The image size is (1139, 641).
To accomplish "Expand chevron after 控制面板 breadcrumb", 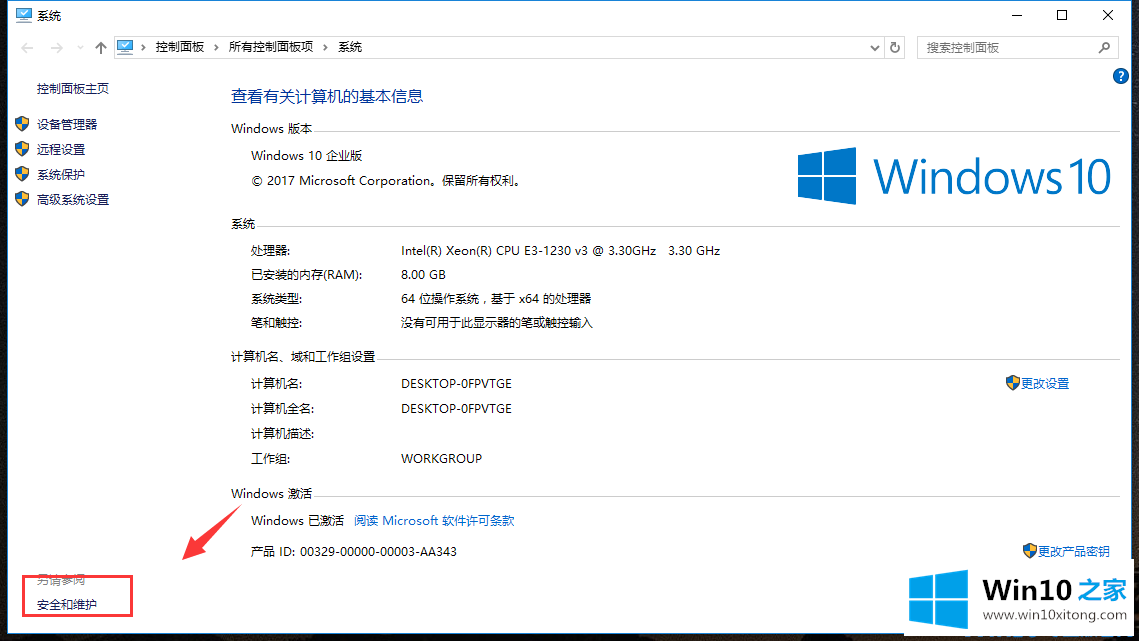I will [216, 47].
